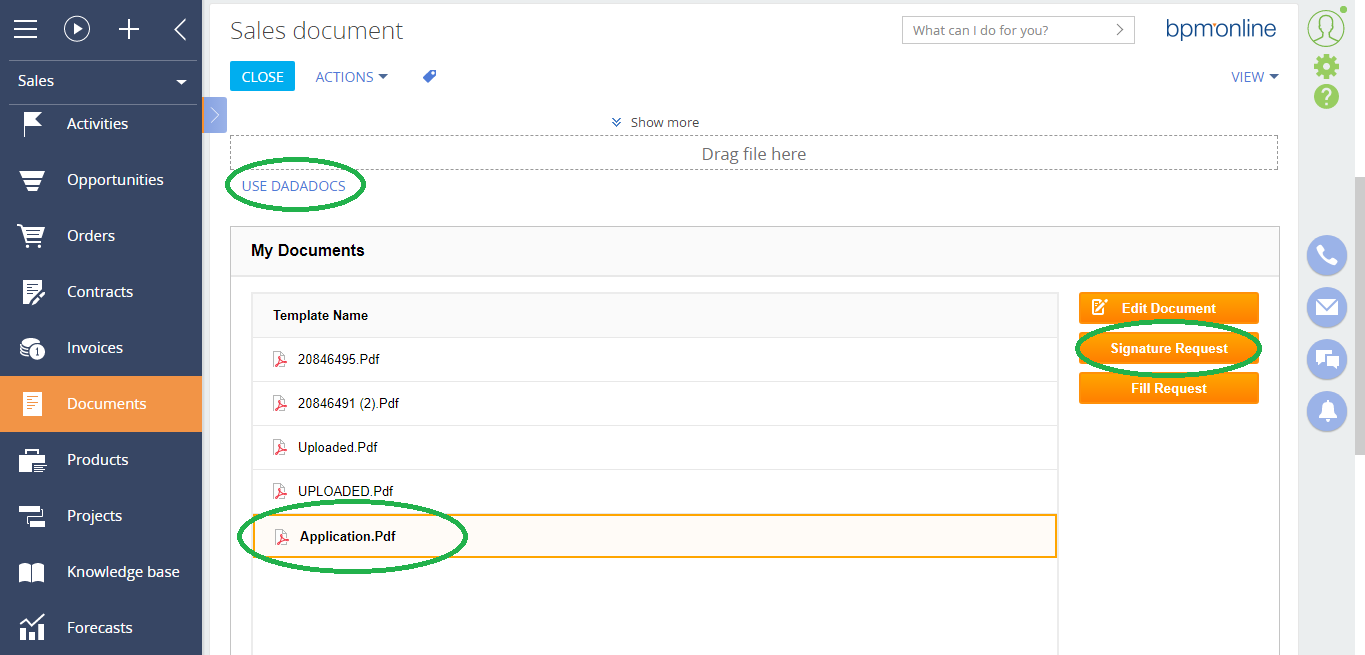Open the VIEW dropdown
The image size is (1365, 655).
[x=1255, y=77]
